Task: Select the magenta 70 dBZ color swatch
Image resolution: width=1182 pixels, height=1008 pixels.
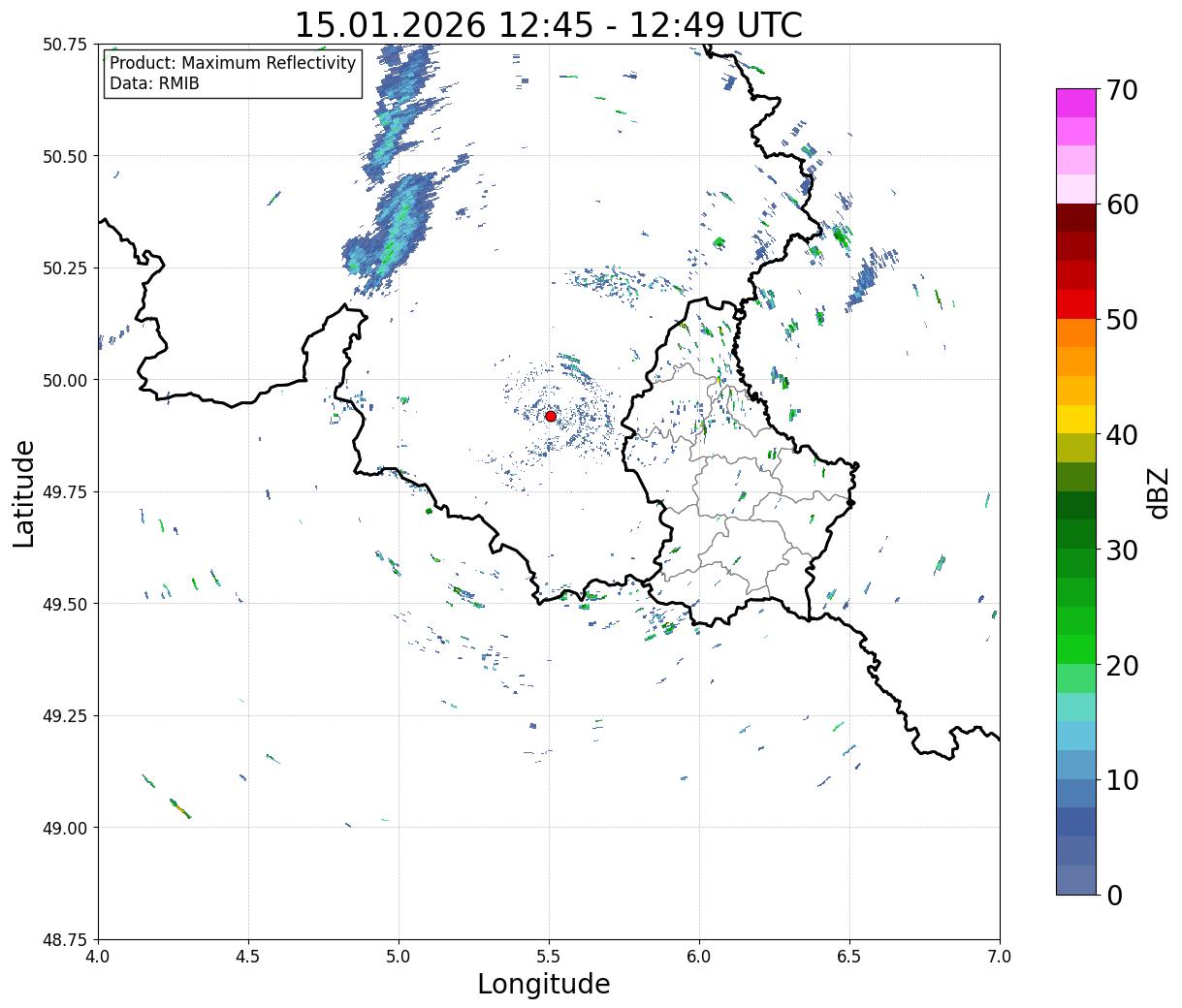Action: click(x=1076, y=103)
